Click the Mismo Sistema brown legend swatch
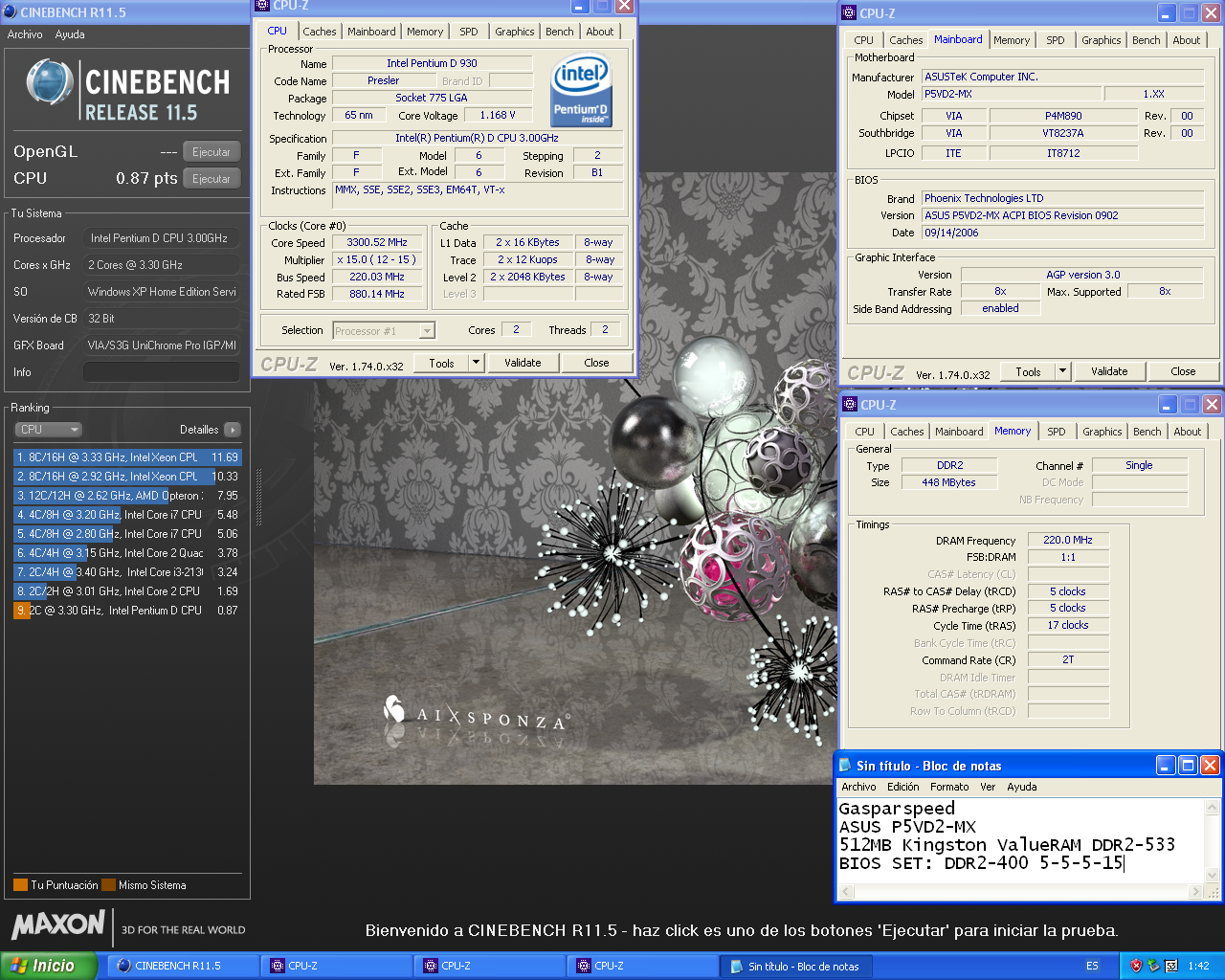 coord(108,884)
